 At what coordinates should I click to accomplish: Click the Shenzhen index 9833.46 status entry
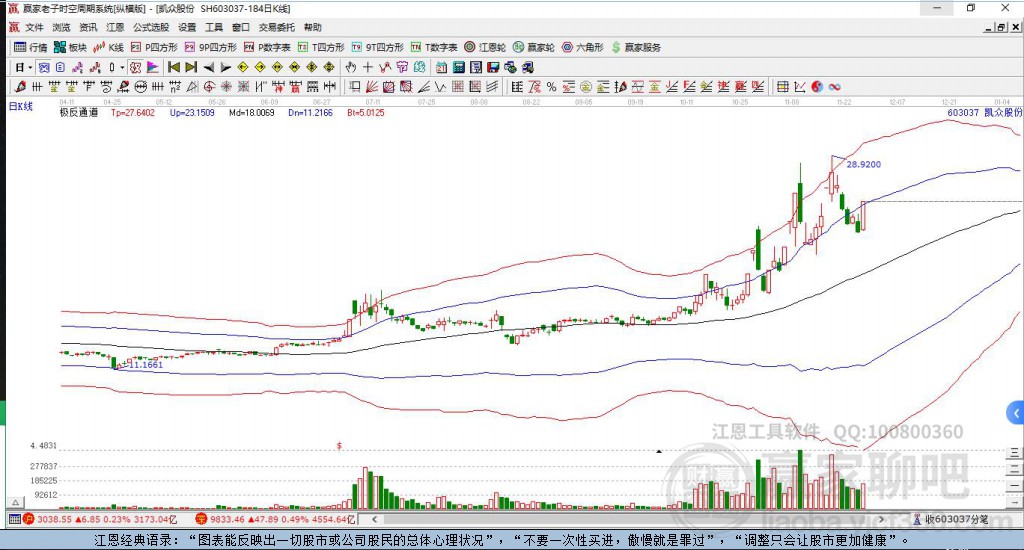275,519
